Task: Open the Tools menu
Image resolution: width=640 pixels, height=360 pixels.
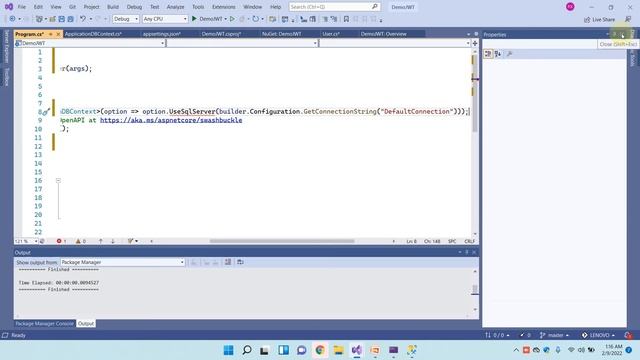Action: 198,7
